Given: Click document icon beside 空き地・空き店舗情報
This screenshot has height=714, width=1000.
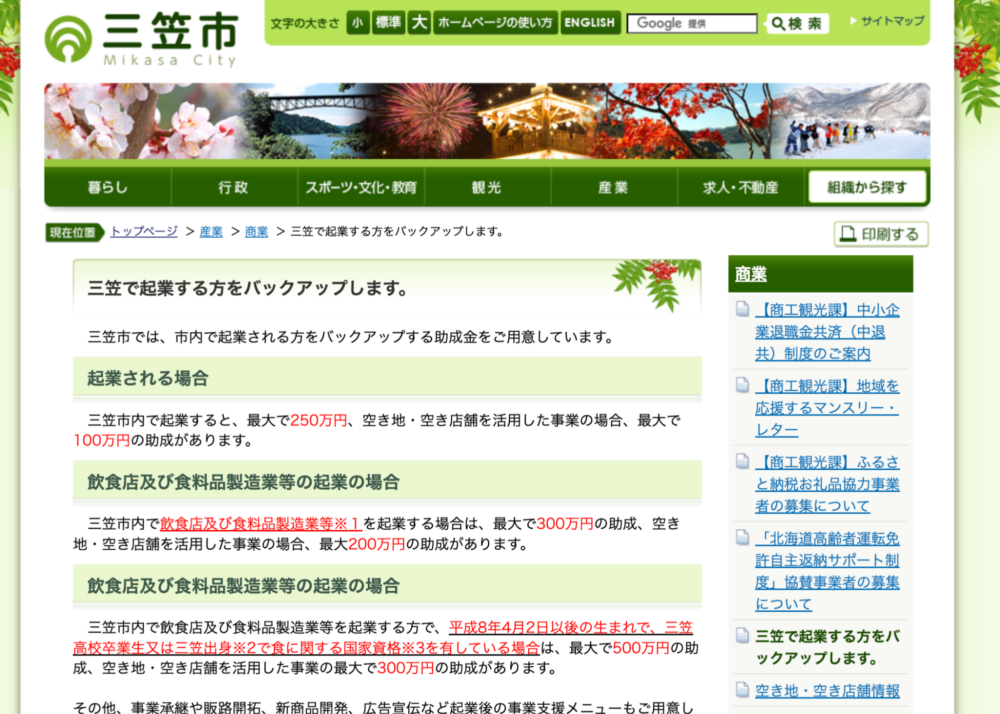Looking at the screenshot, I should [x=742, y=690].
